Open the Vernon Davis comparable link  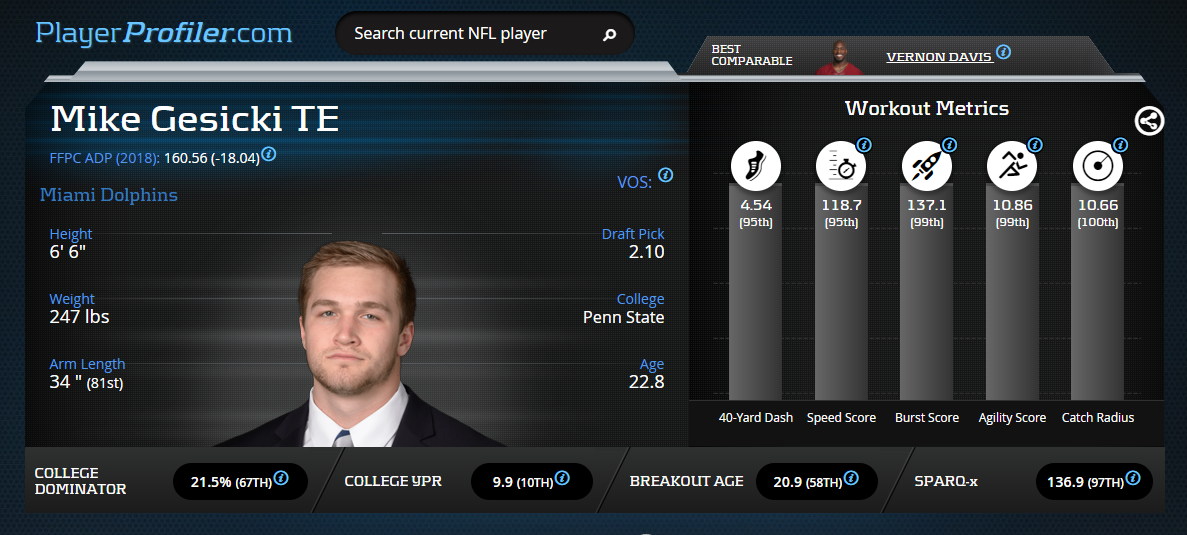(x=939, y=57)
